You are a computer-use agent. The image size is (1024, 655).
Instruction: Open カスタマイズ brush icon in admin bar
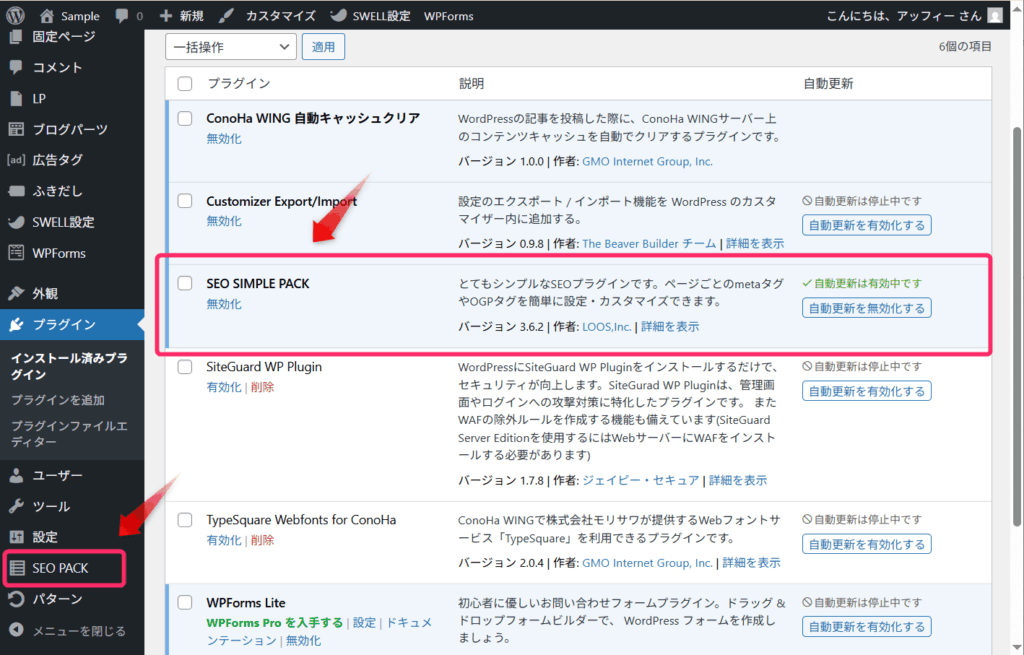(226, 16)
